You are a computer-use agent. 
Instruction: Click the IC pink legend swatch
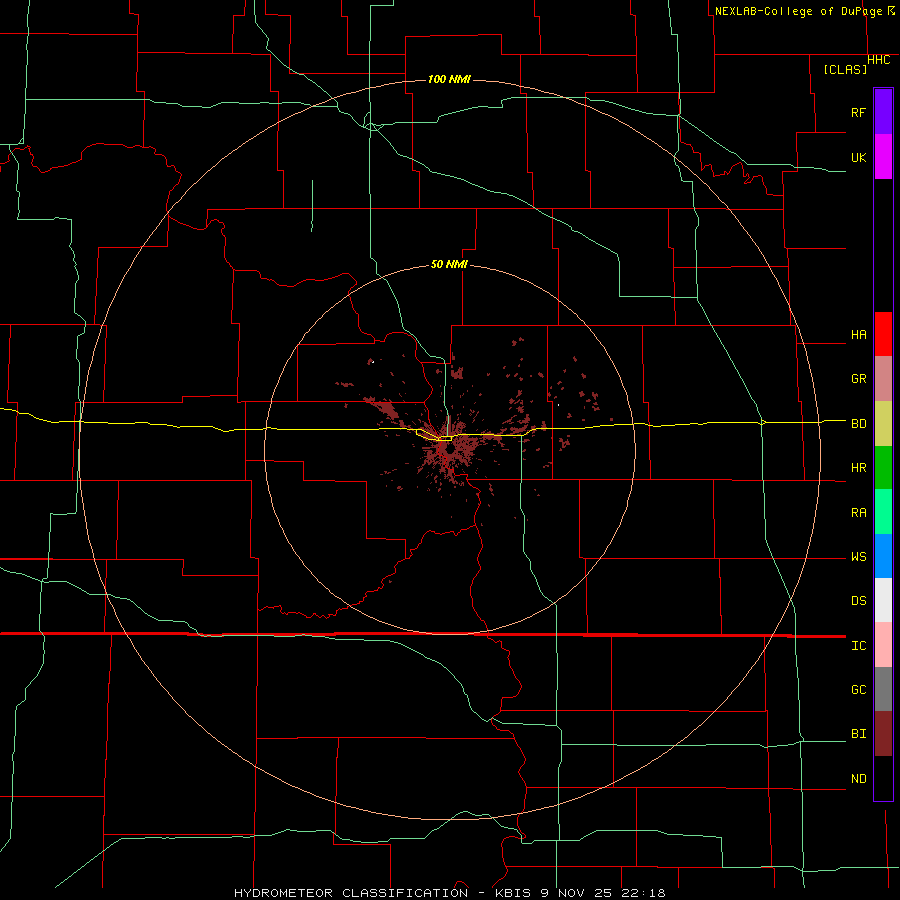883,645
